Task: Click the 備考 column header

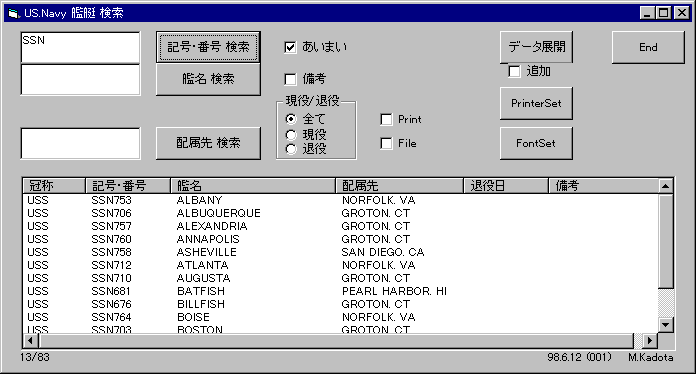Action: [x=604, y=185]
